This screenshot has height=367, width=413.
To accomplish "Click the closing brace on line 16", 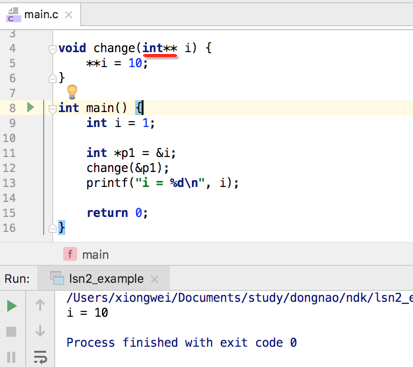I will (62, 228).
